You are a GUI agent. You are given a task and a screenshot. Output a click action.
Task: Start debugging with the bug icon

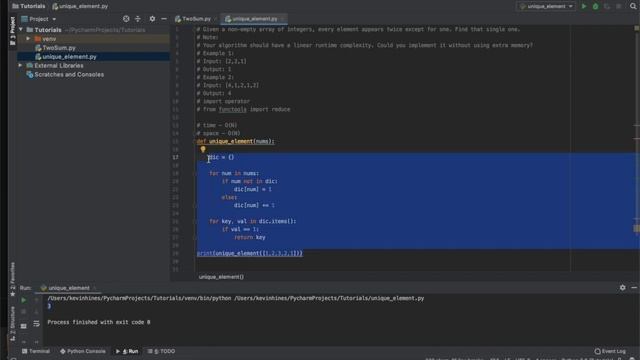coord(595,6)
